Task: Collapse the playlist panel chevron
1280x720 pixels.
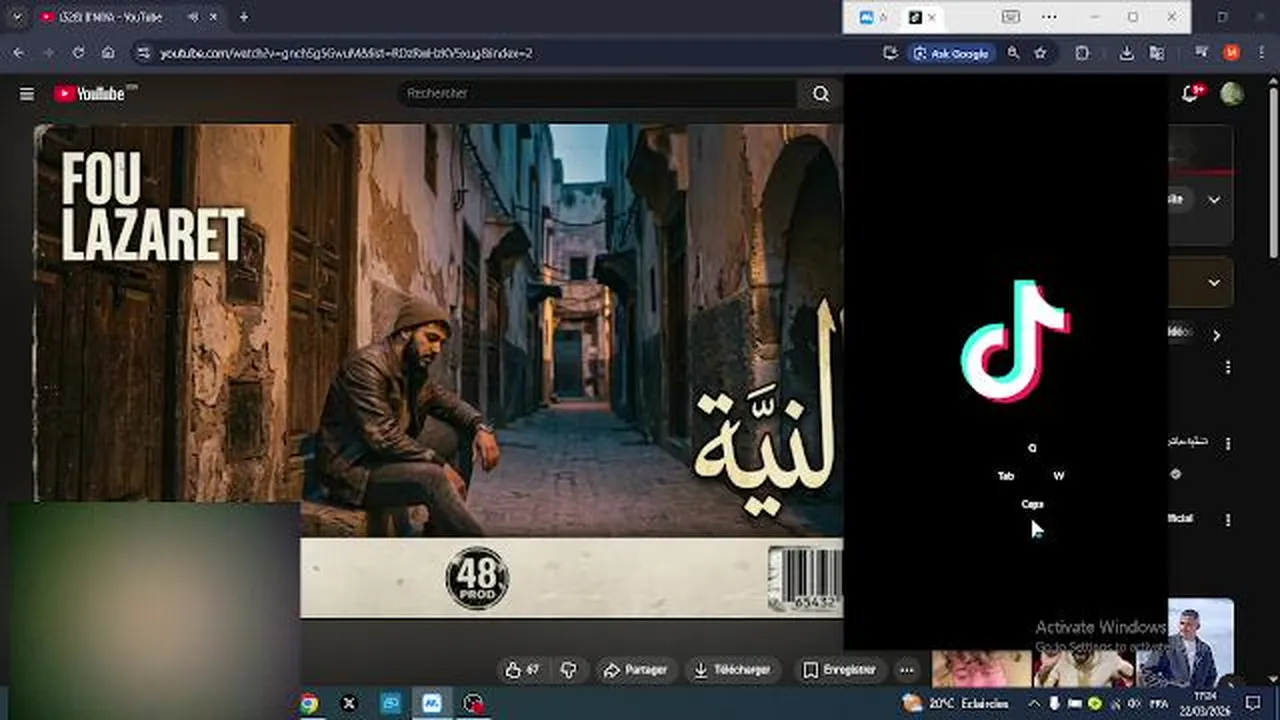Action: pos(1214,200)
